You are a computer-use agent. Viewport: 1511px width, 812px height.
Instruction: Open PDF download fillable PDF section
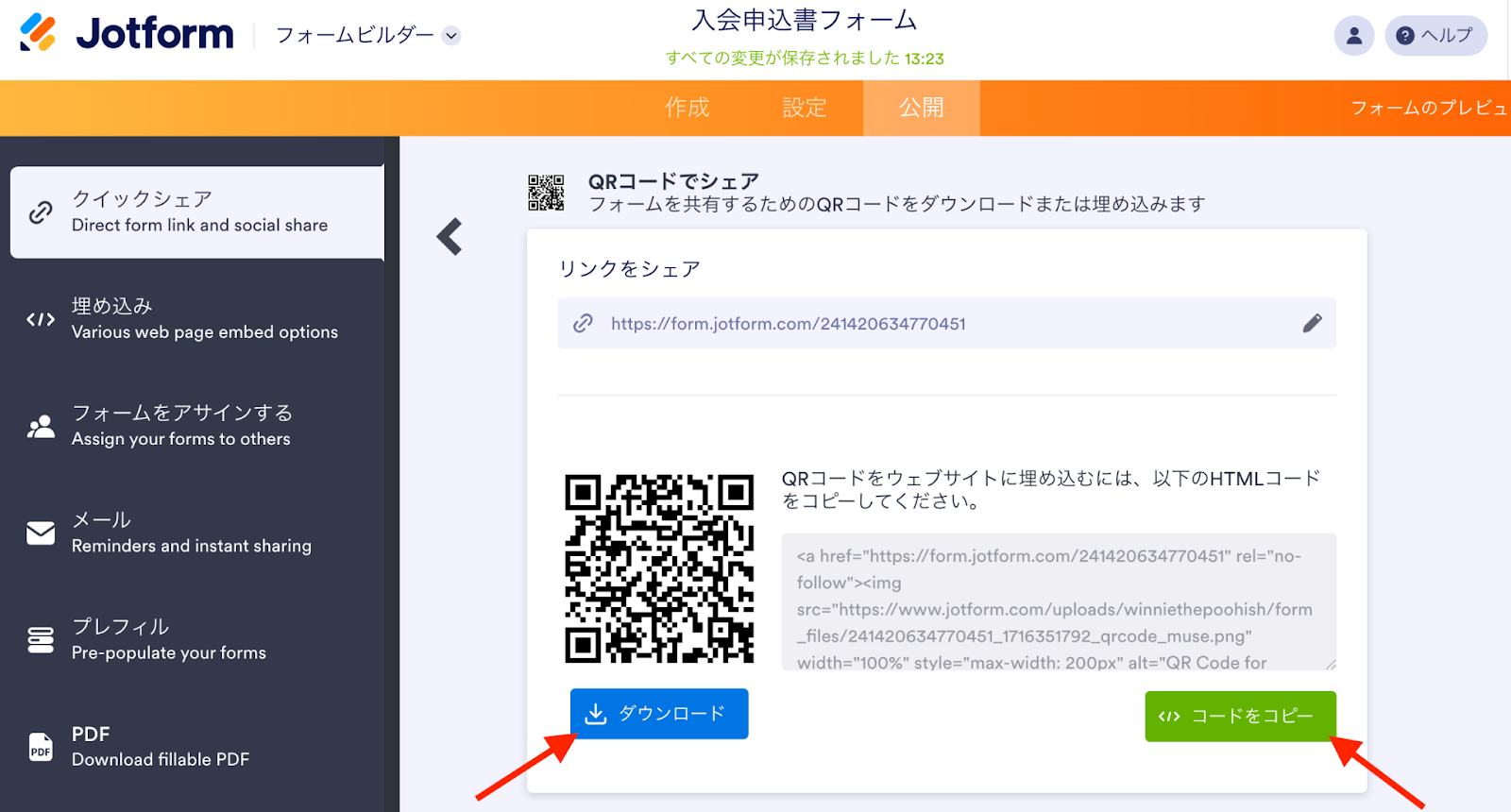[197, 746]
